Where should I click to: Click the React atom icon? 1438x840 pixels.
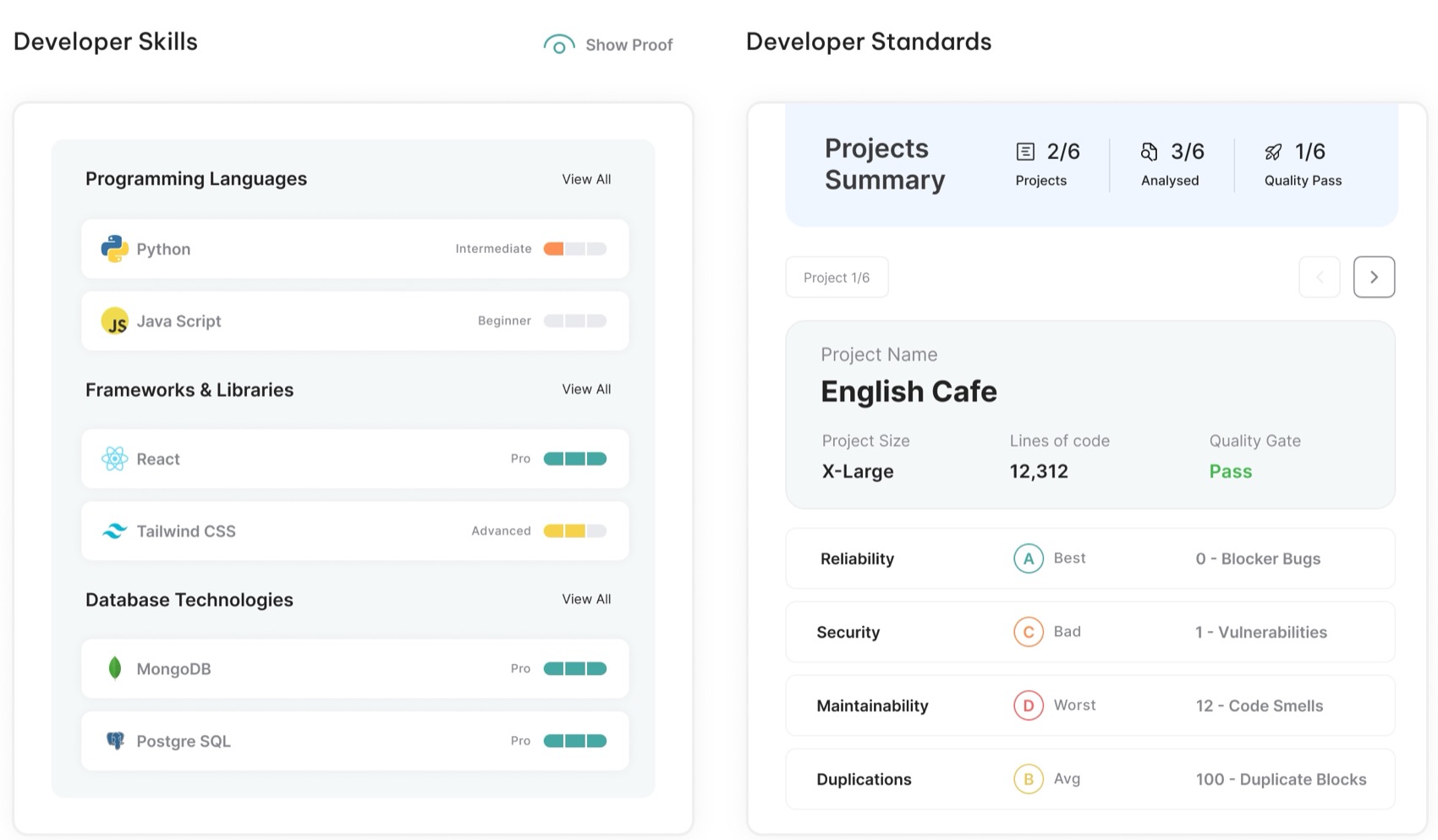click(114, 458)
